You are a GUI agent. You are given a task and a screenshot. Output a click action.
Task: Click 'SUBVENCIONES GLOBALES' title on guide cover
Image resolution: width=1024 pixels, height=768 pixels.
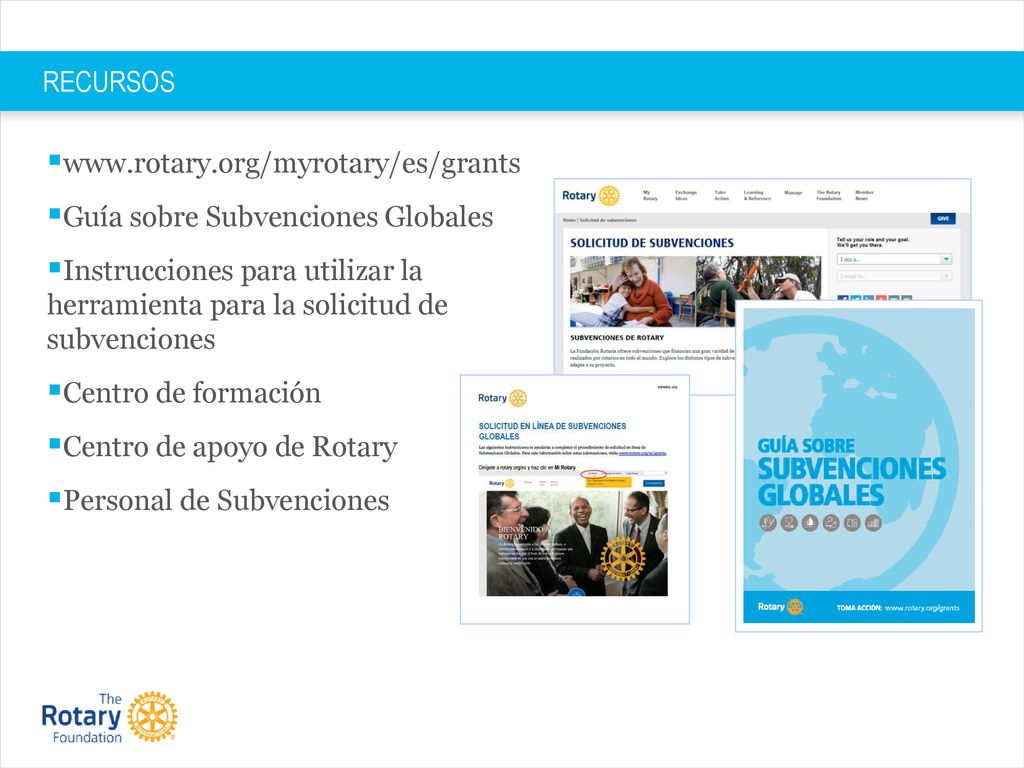(852, 482)
